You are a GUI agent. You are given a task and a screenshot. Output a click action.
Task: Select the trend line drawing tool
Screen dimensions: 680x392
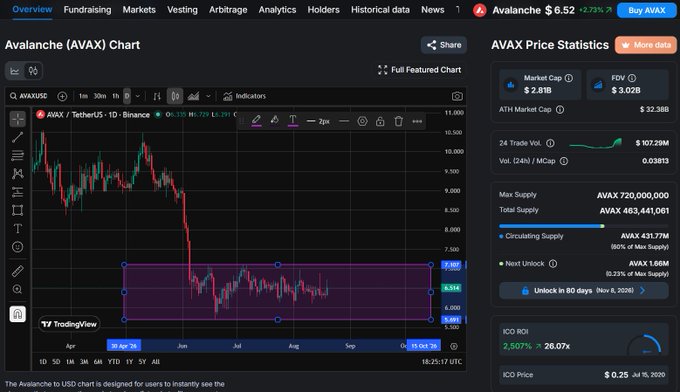[17, 137]
